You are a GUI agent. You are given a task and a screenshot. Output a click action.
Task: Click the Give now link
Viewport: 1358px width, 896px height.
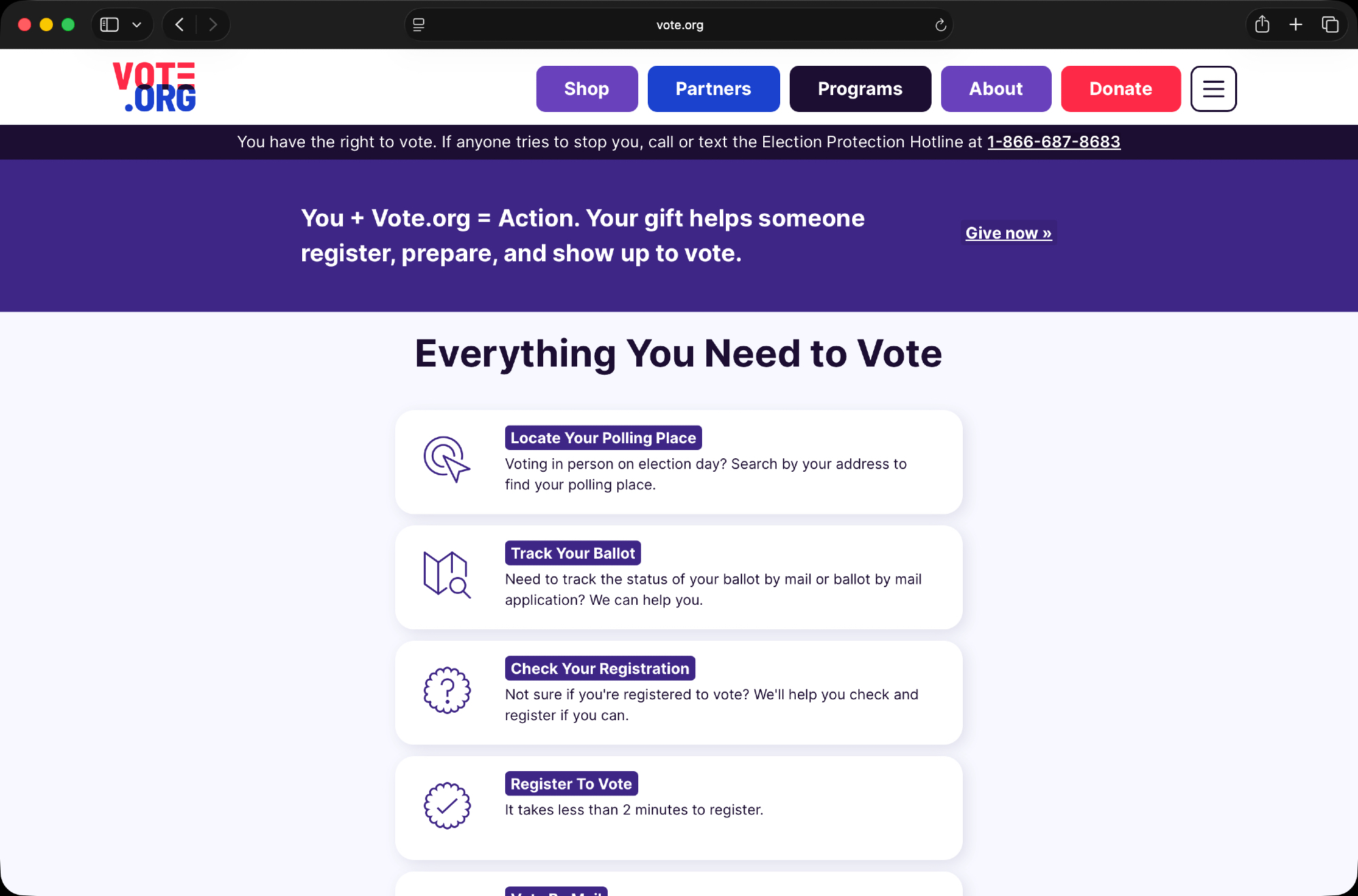tap(1008, 233)
